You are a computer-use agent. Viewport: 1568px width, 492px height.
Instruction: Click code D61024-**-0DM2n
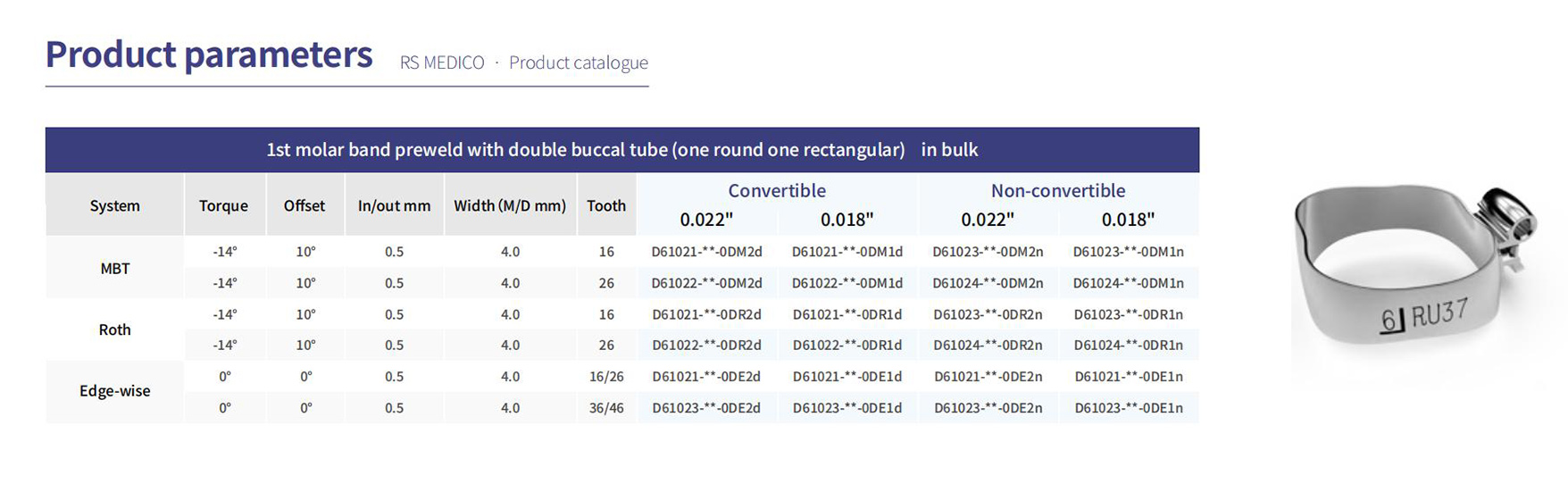988,283
